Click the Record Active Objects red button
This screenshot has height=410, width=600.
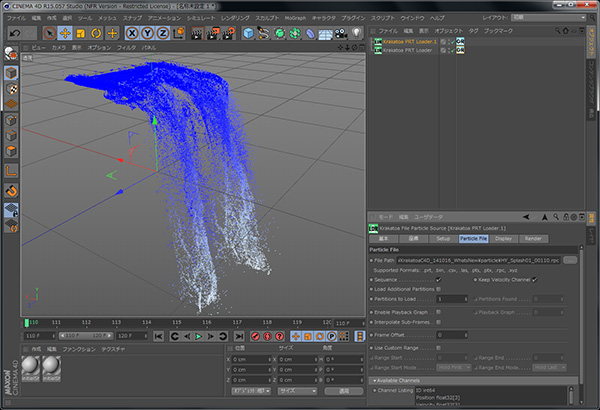(255, 336)
